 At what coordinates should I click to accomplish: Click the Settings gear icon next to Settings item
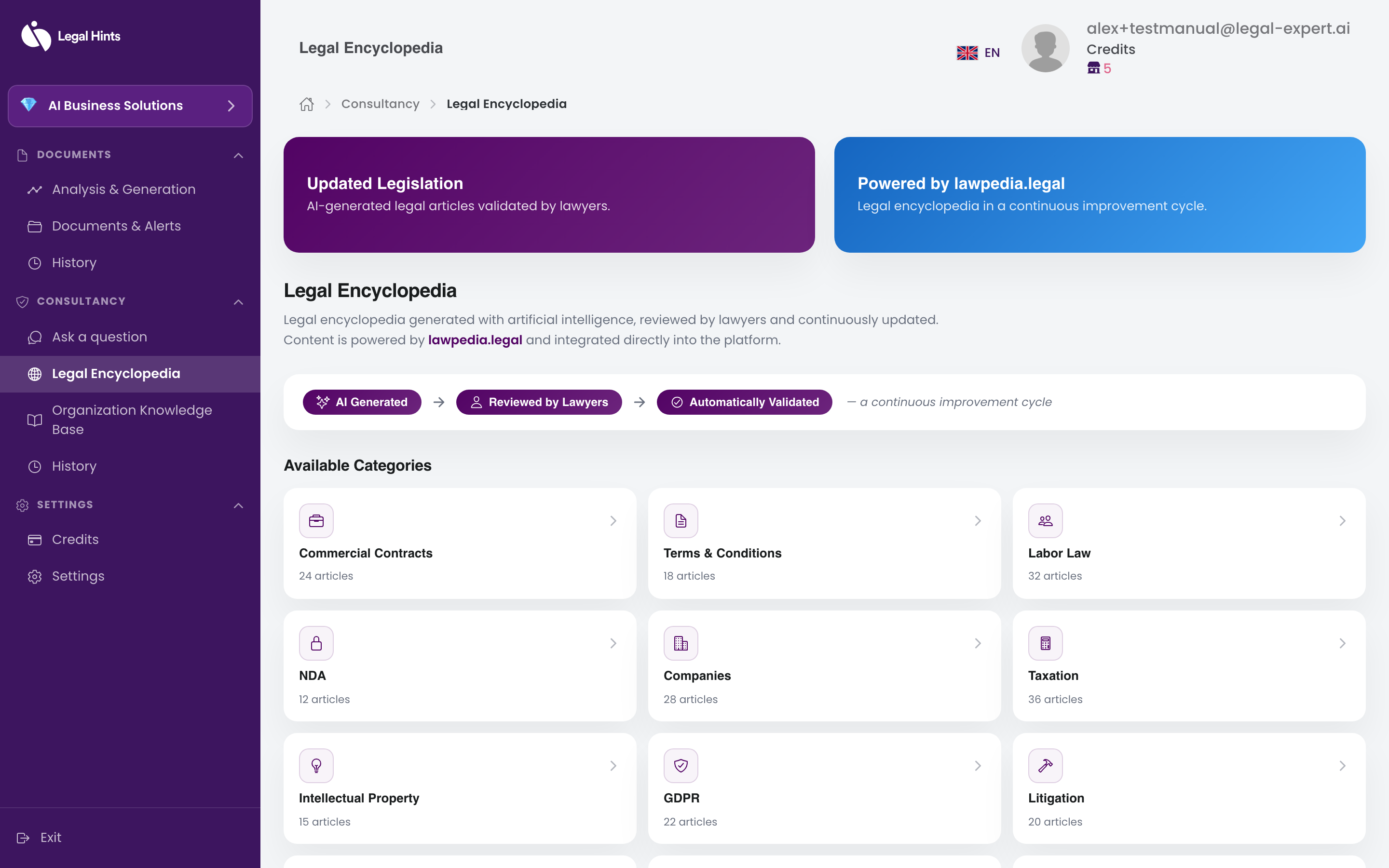34,576
